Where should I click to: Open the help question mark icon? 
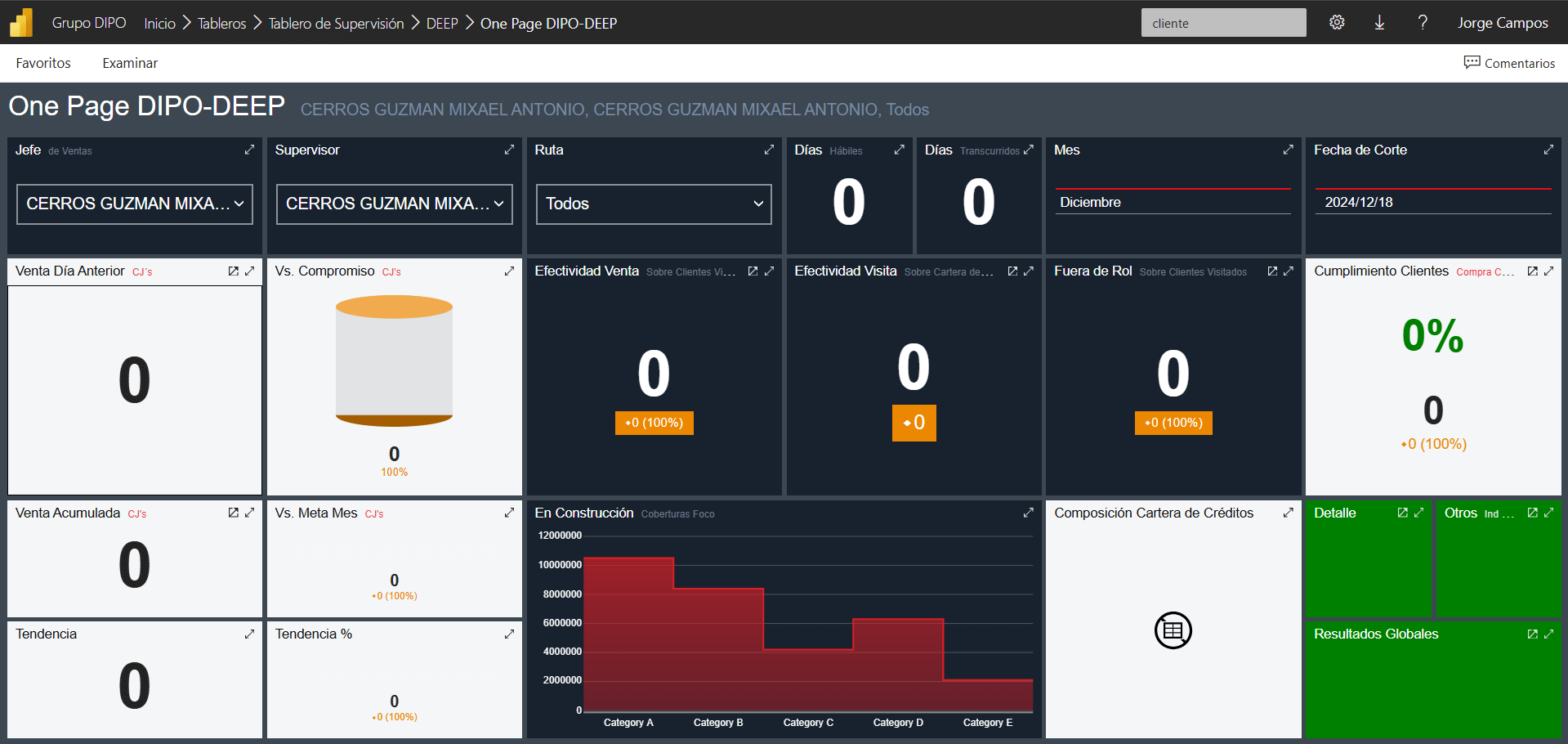1423,23
